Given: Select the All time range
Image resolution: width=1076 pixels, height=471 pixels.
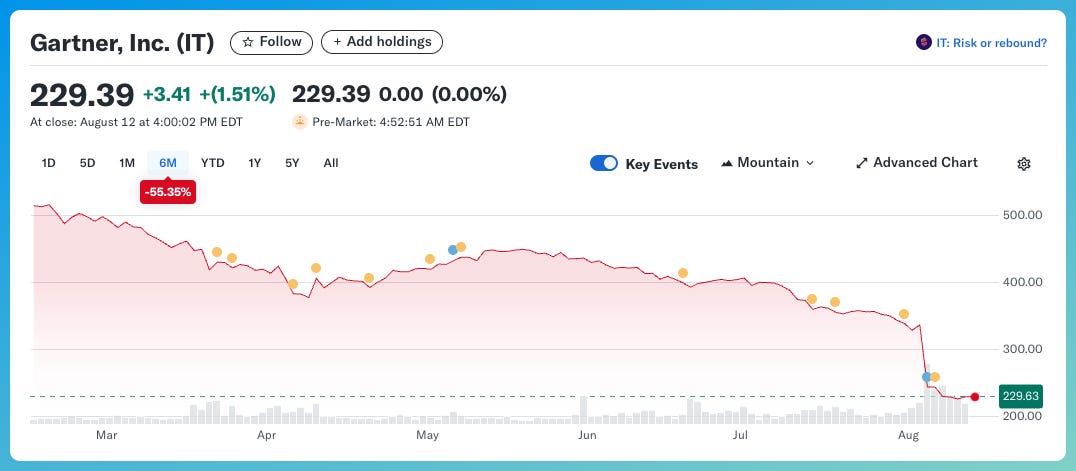Looking at the screenshot, I should tap(331, 163).
